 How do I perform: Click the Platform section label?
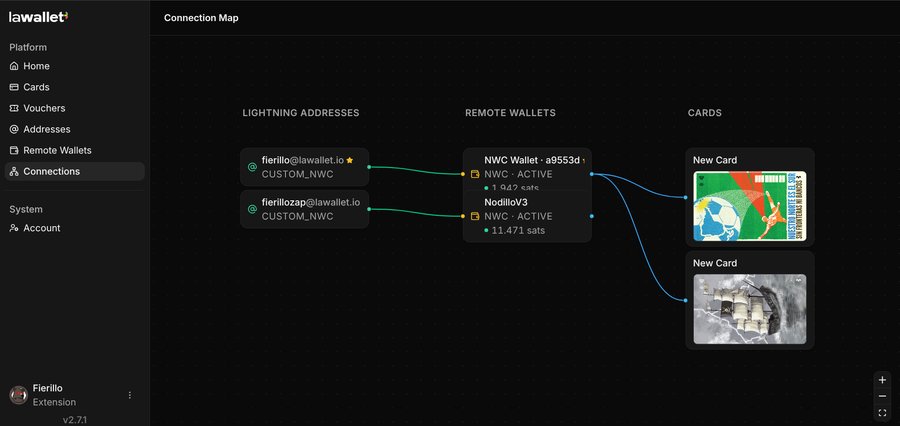[x=28, y=47]
